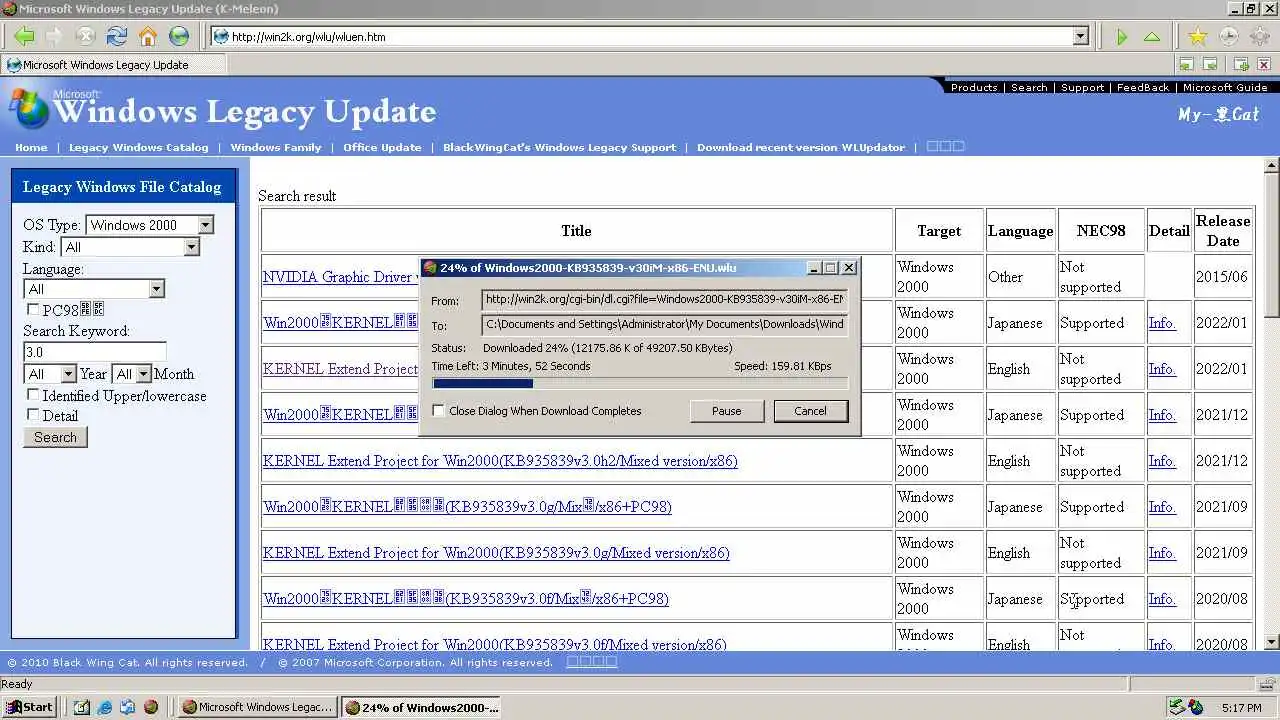Open Preferences gear icon in toolbar
Viewport: 1280px width, 720px height.
(x=1259, y=37)
